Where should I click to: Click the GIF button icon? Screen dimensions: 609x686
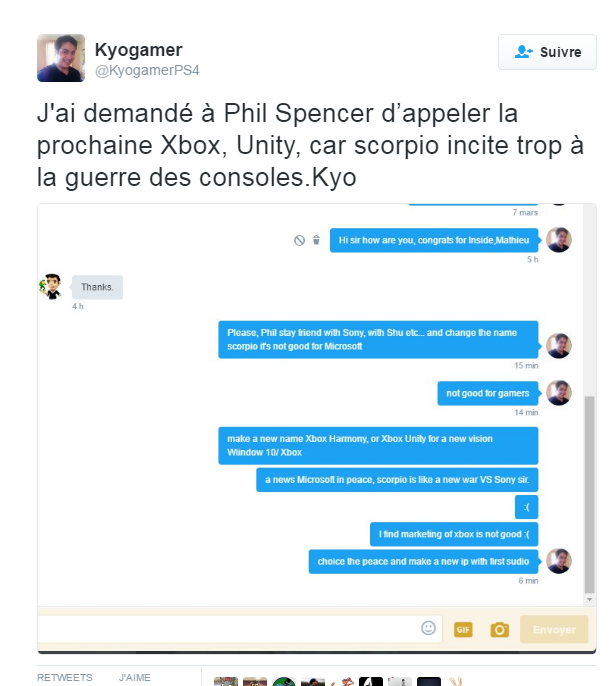pyautogui.click(x=463, y=630)
